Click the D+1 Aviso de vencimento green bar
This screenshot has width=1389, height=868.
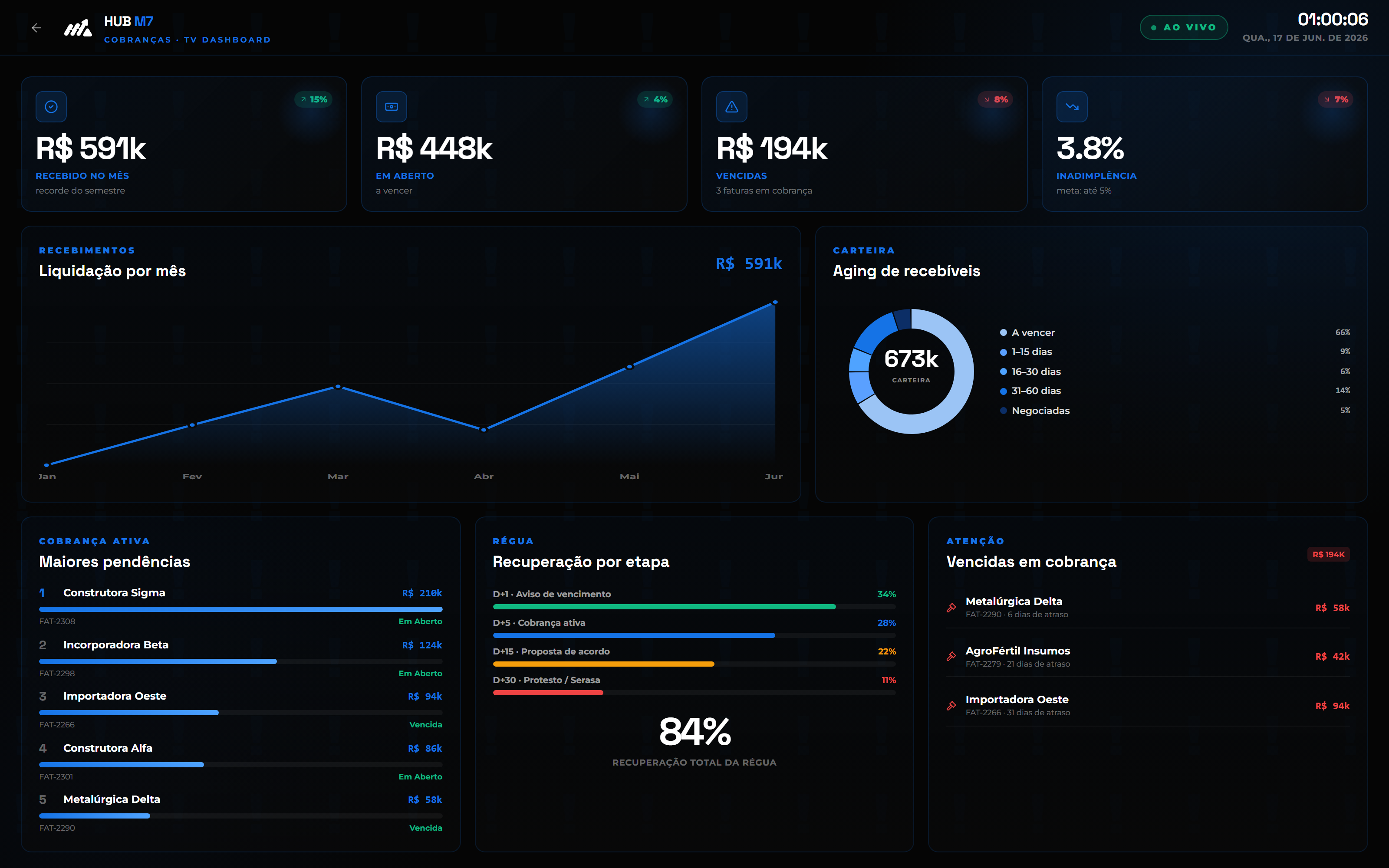tap(664, 607)
